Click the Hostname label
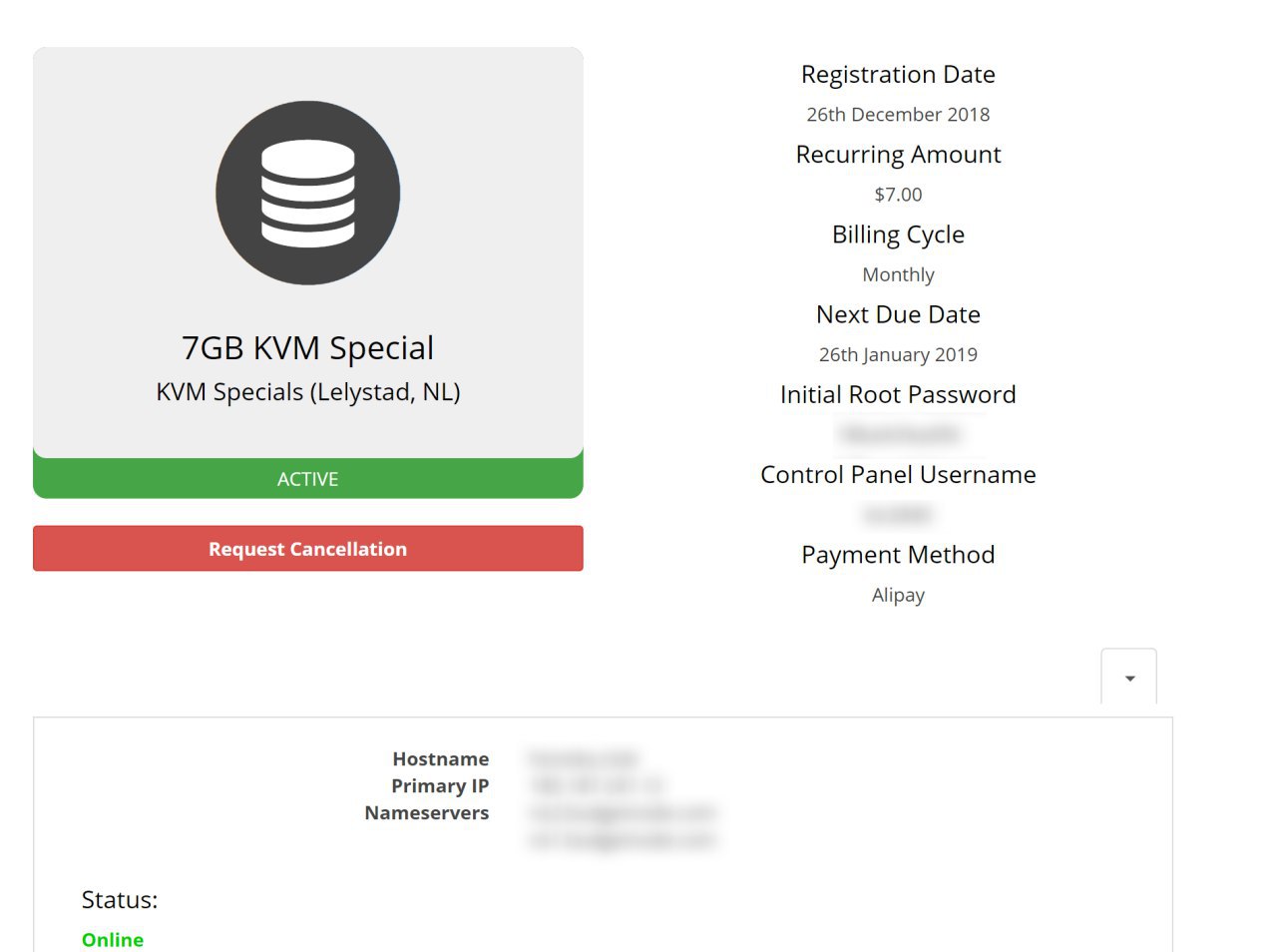Viewport: 1277px width, 952px height. point(440,759)
